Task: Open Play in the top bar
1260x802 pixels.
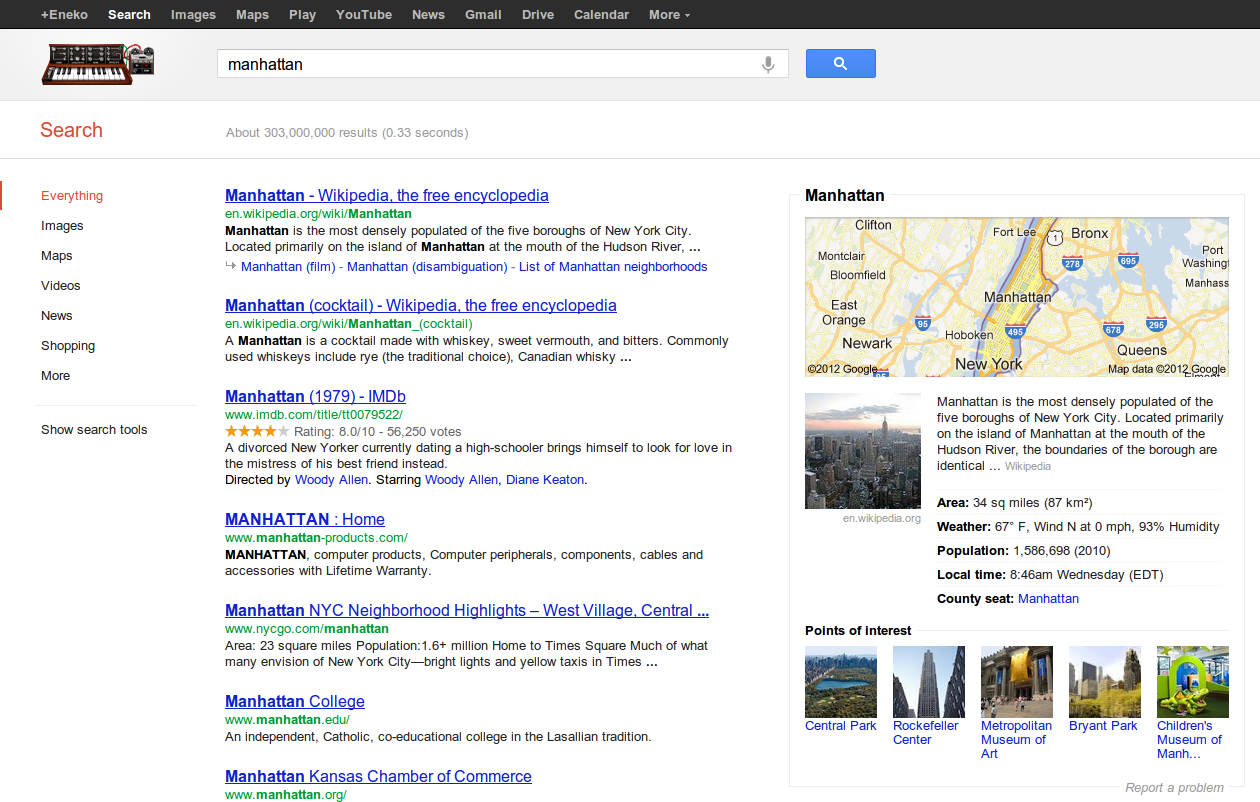Action: click(302, 14)
